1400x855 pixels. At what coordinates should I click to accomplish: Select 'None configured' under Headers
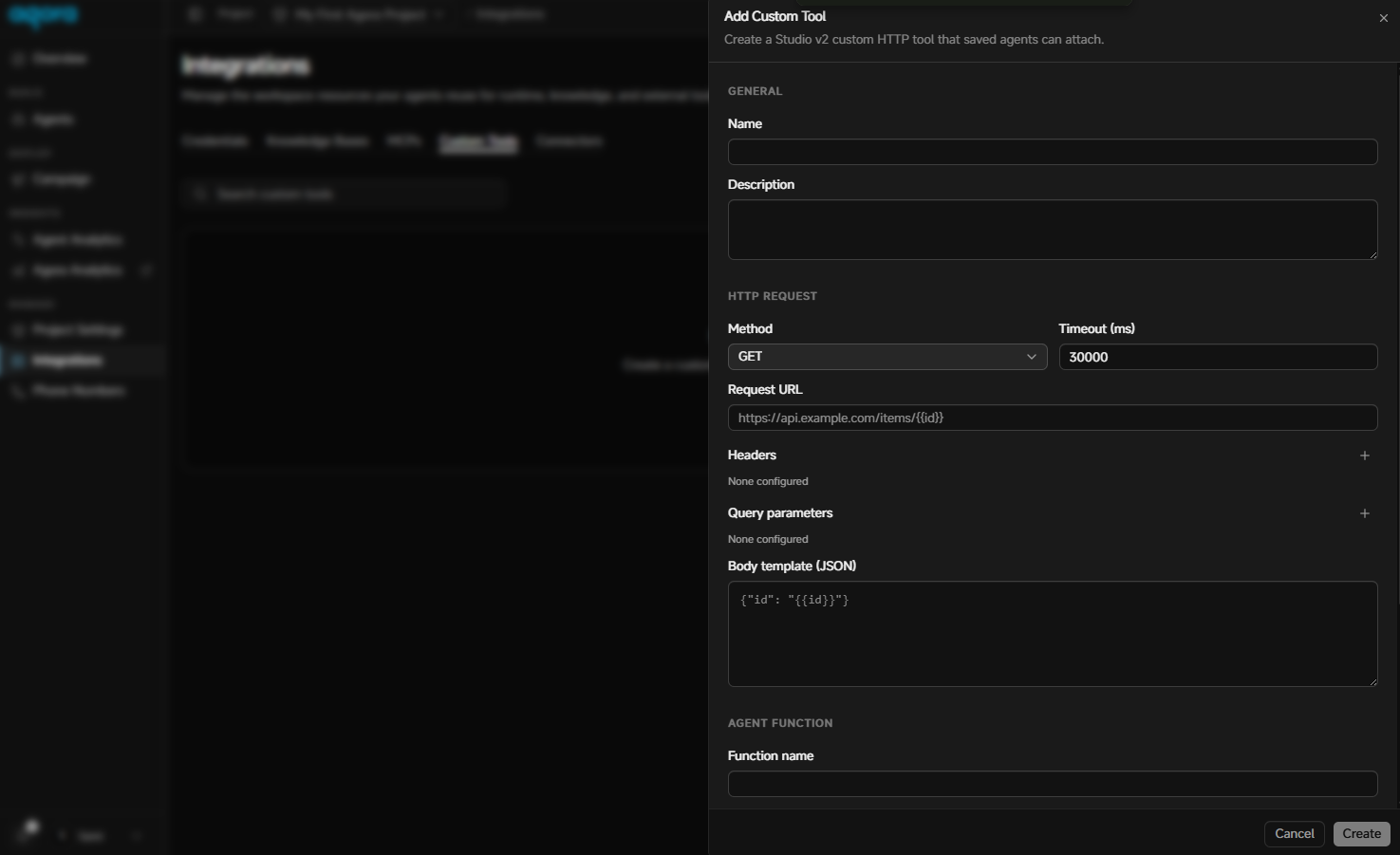[x=768, y=482]
